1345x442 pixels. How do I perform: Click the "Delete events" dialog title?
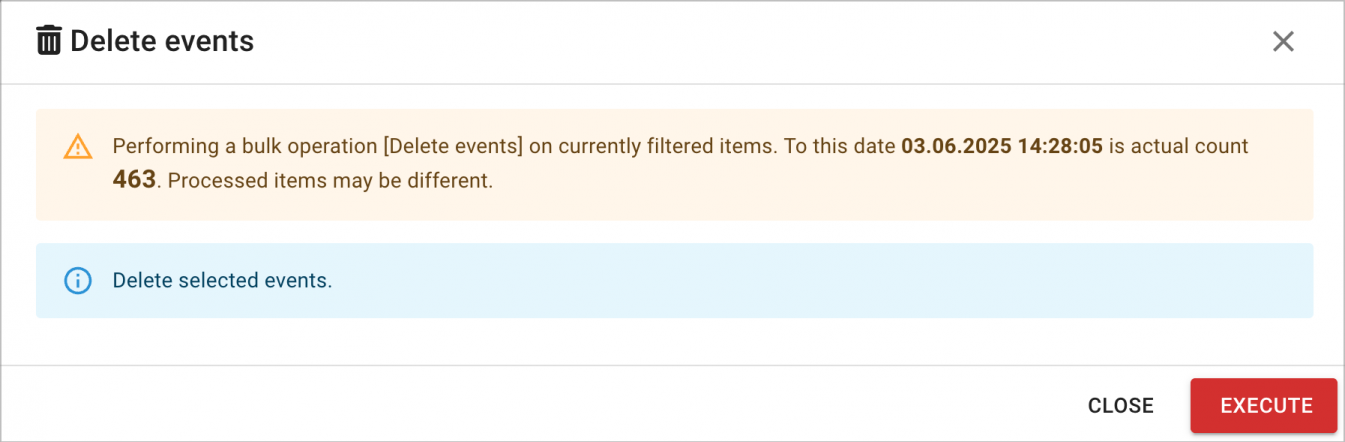tap(162, 41)
